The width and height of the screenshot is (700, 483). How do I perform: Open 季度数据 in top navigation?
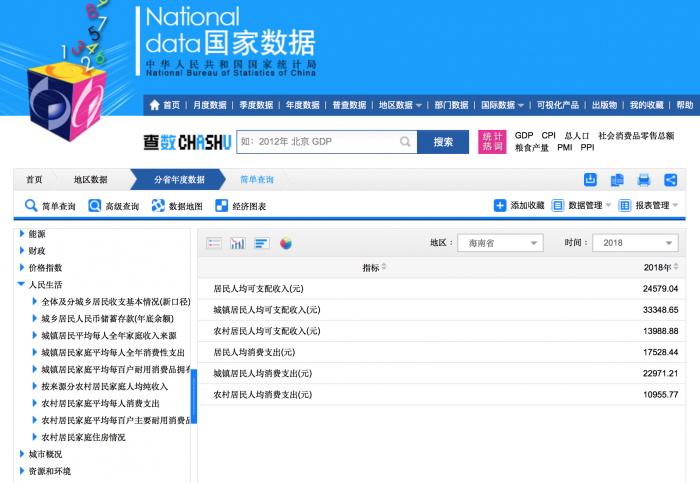(256, 105)
